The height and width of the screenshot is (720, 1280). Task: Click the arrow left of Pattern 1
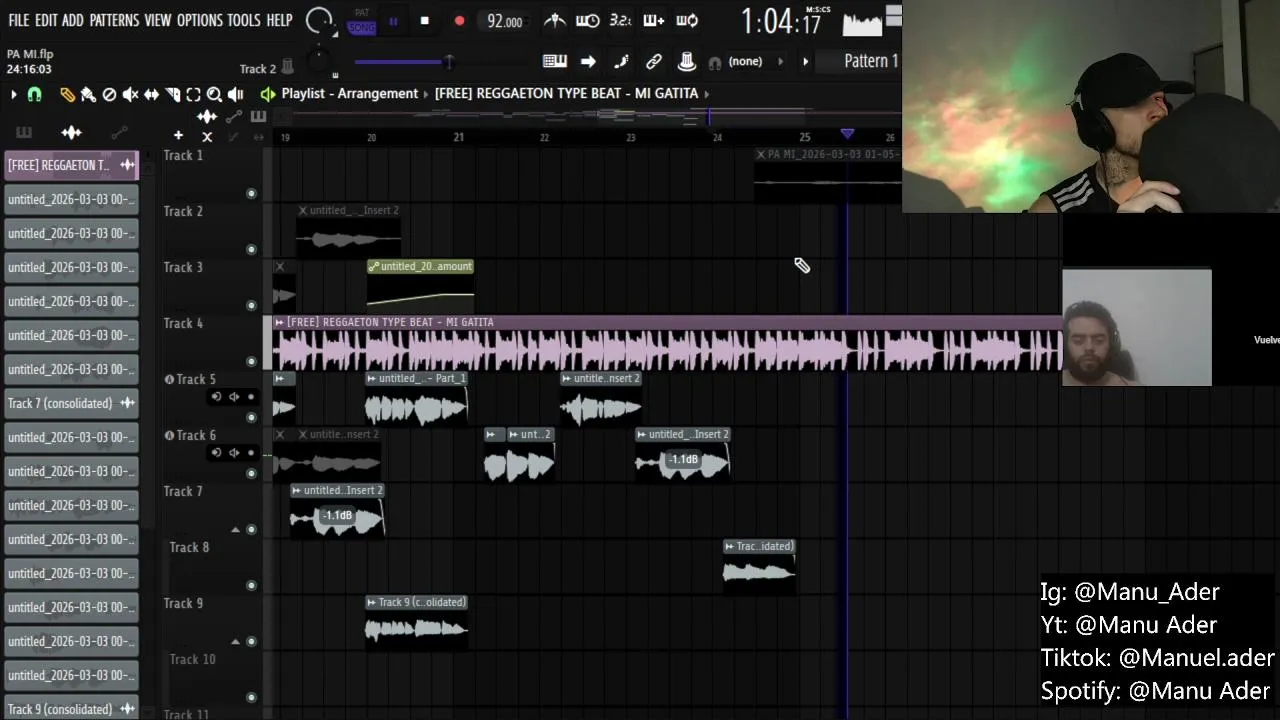tap(805, 62)
